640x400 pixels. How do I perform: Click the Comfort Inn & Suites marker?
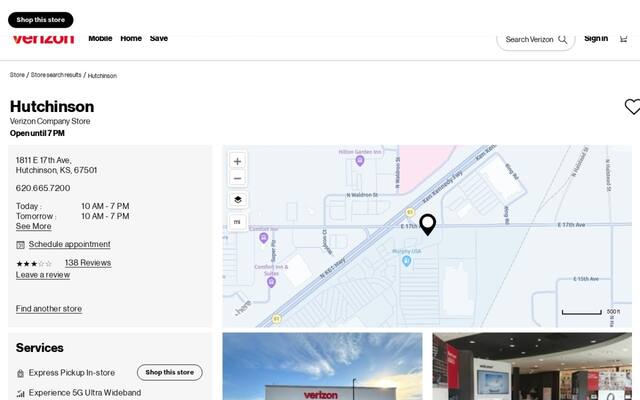coord(271,282)
